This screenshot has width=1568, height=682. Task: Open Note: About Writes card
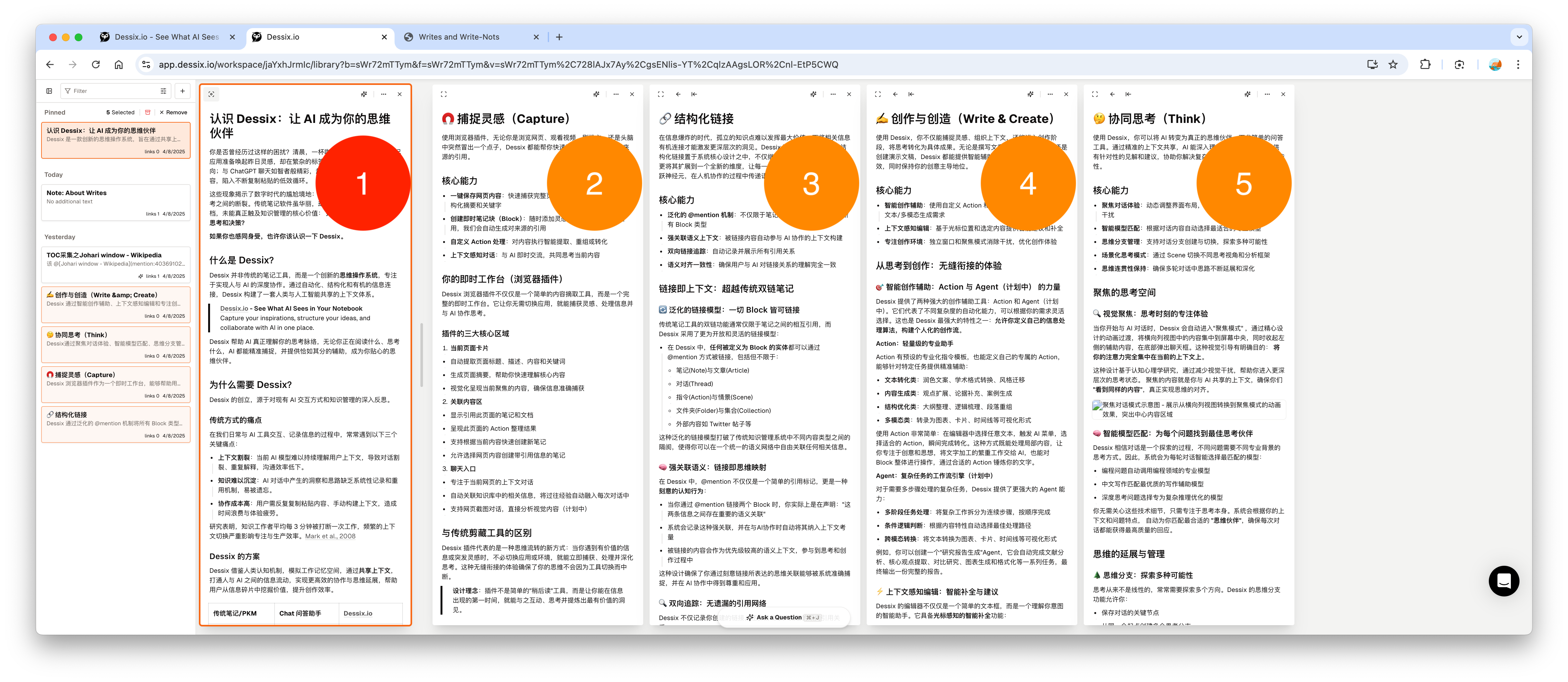click(116, 202)
